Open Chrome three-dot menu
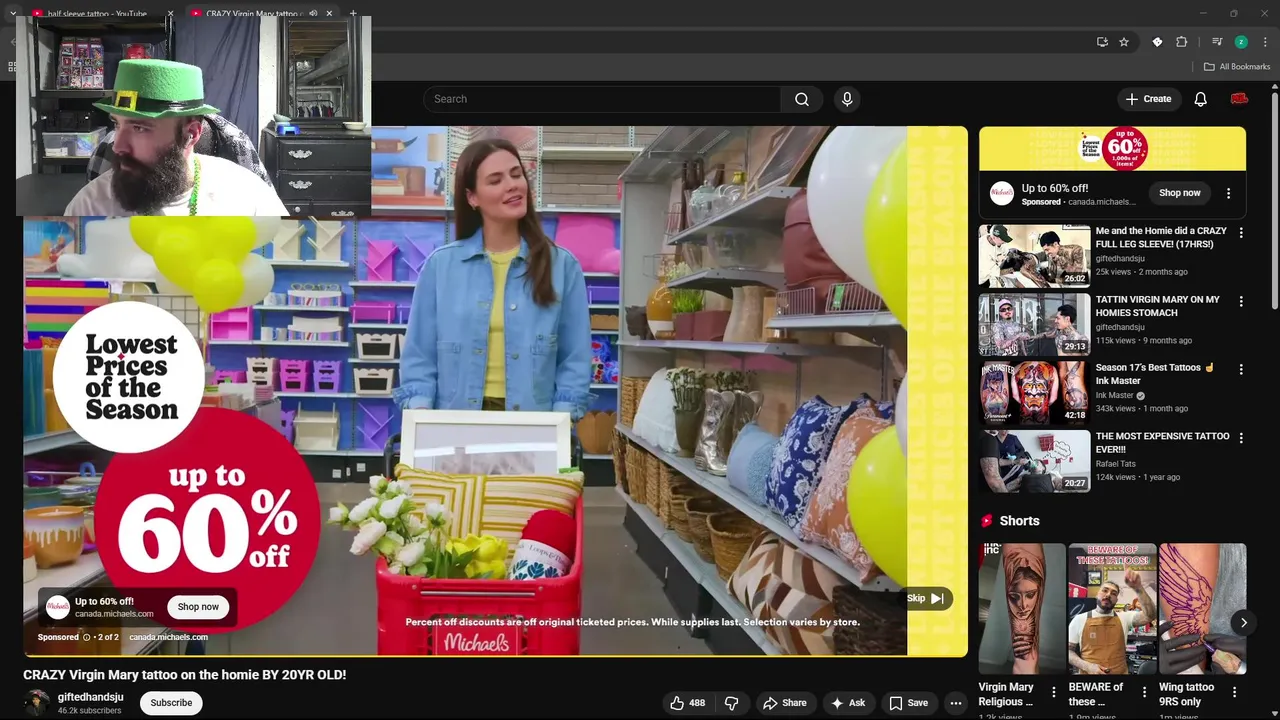Image resolution: width=1280 pixels, height=720 pixels. tap(1265, 42)
